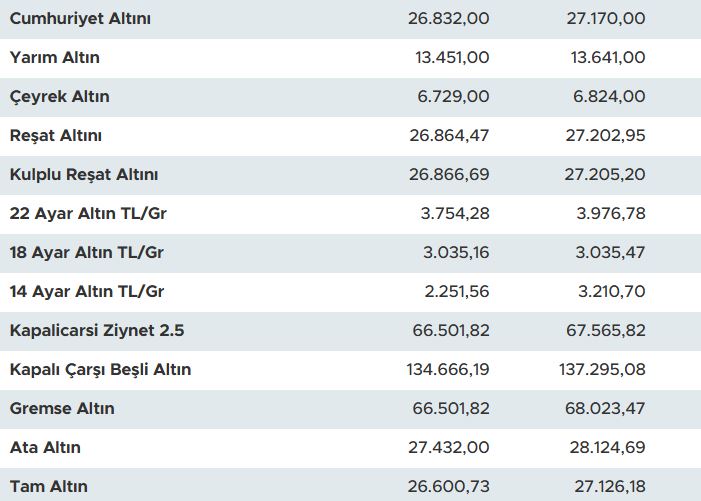Viewport: 701px width, 501px height.
Task: Select Tam Altın buy price 26.600,73
Action: click(449, 487)
